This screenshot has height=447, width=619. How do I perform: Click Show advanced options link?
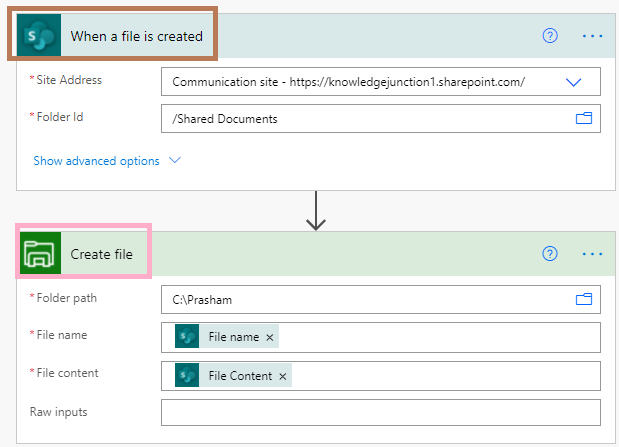tap(96, 161)
